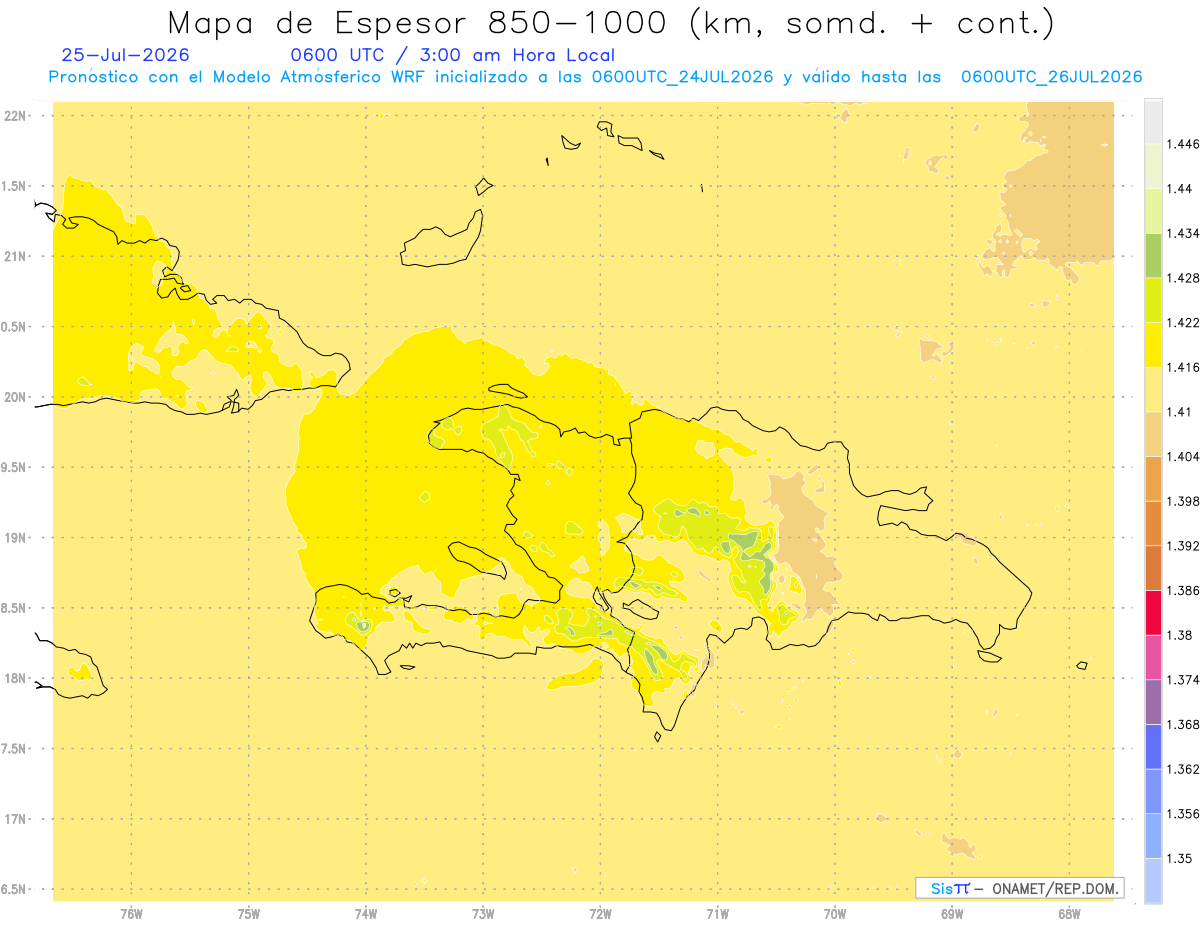Click the model start time '0600UTC_24JUL2026'
Viewport: 1200px width, 927px height.
click(x=682, y=77)
